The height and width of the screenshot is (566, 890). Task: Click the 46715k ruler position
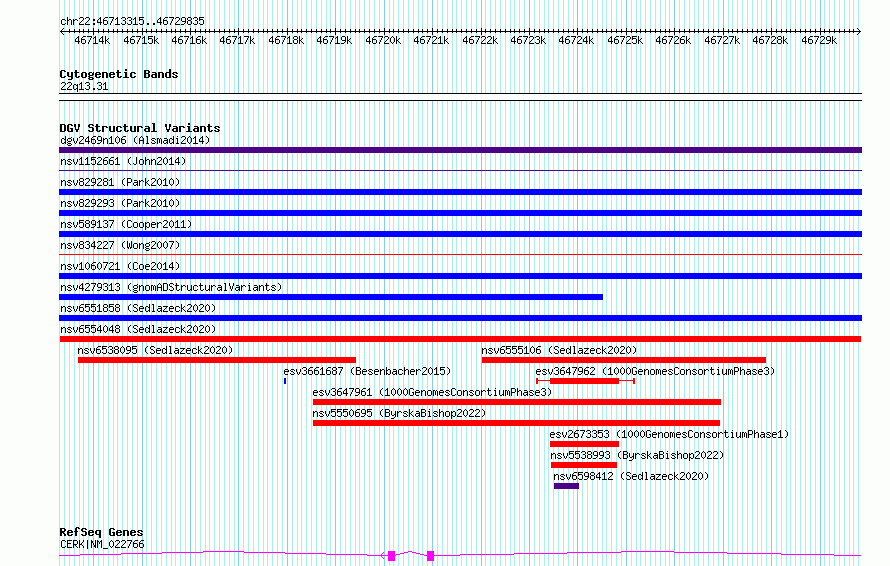[141, 40]
